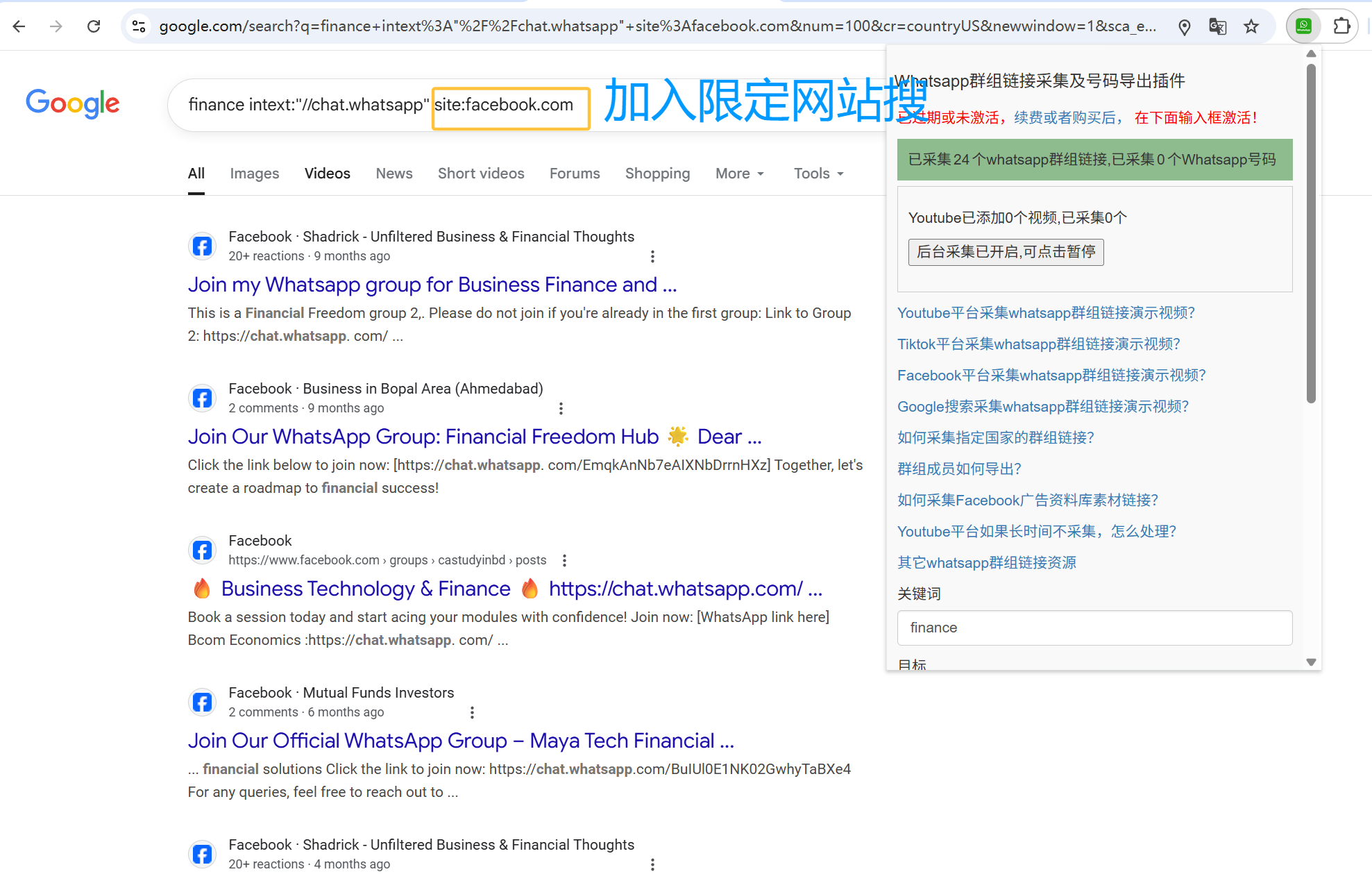Reload the current page

coord(94,26)
